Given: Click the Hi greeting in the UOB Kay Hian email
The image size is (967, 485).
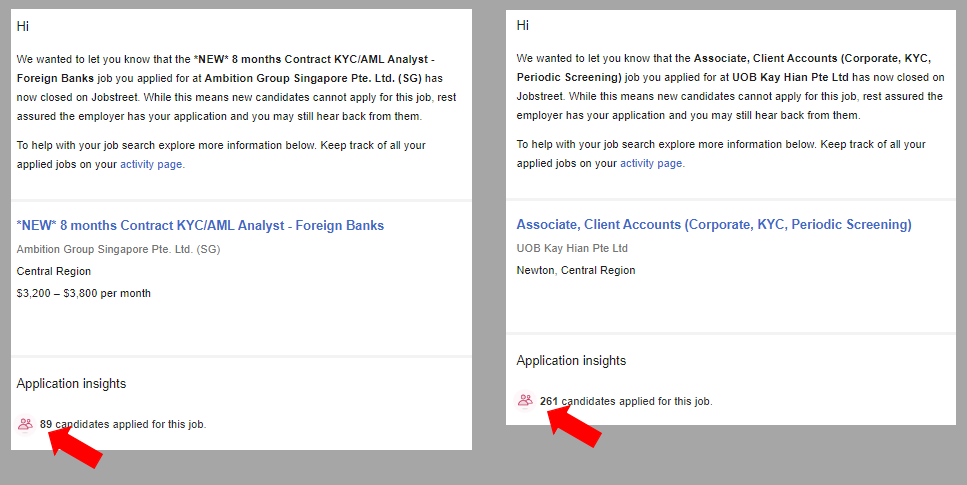Looking at the screenshot, I should pos(523,25).
